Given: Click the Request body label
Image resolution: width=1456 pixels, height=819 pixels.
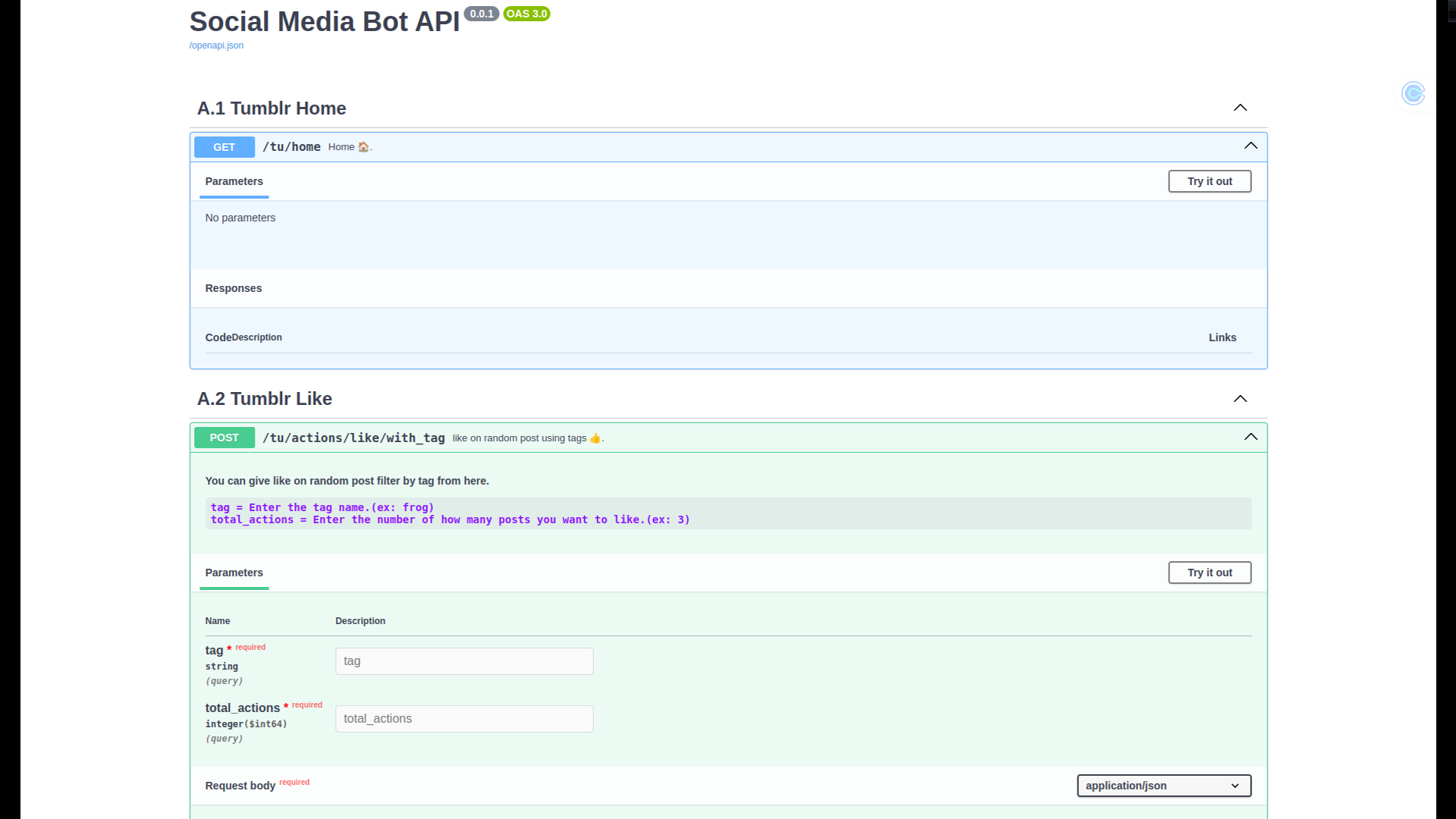Looking at the screenshot, I should 240,786.
